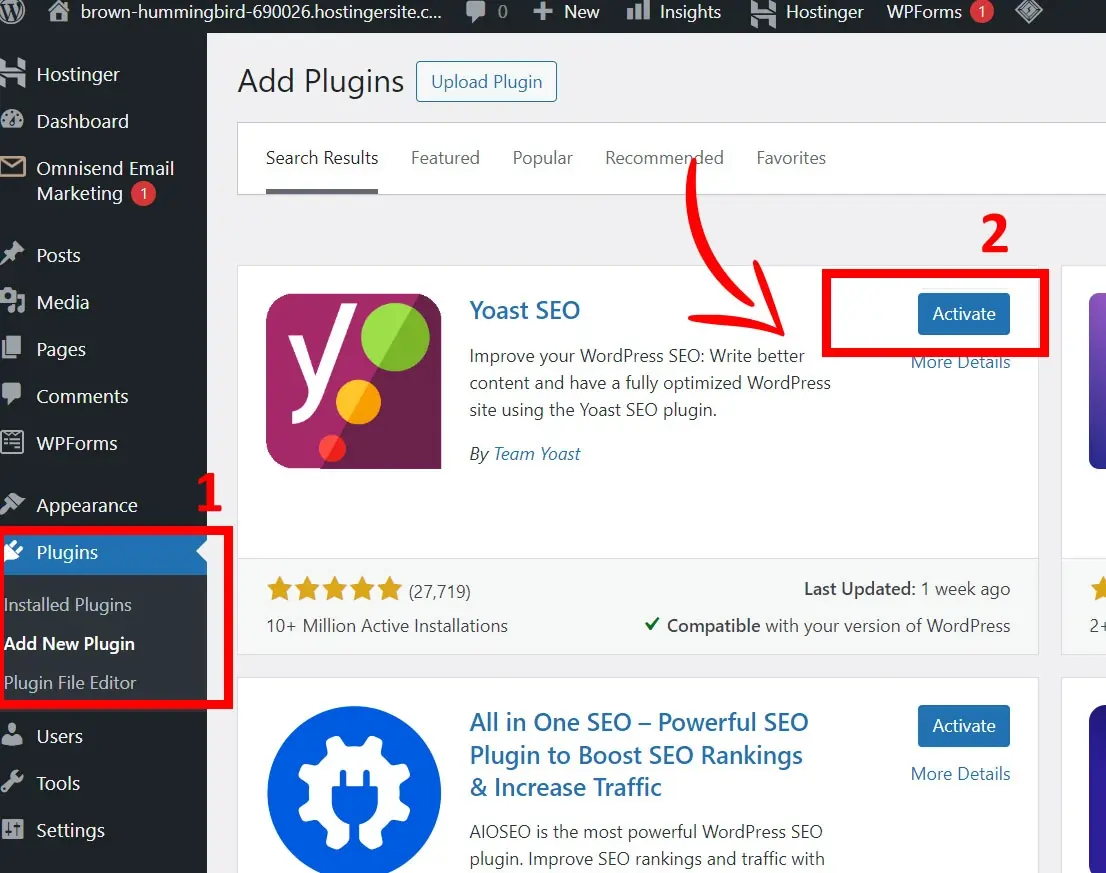Open Appearance via the paintbrush icon
1106x873 pixels.
(12, 505)
